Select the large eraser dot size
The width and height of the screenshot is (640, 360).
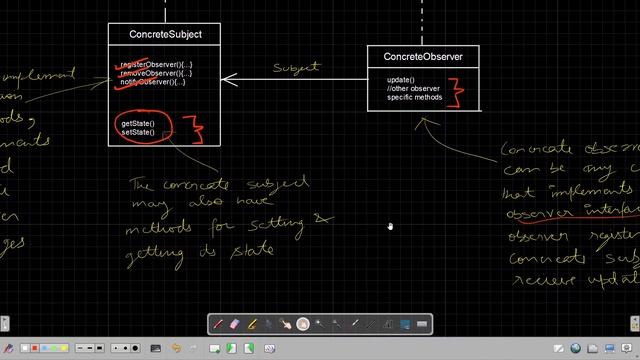pyautogui.click(x=136, y=348)
